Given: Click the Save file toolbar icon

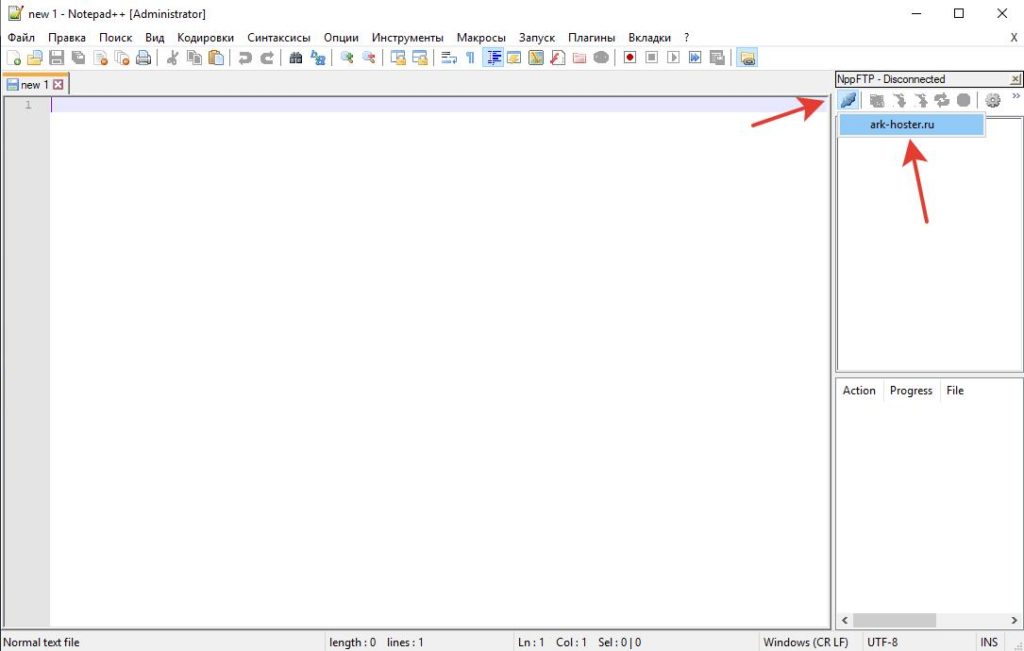Looking at the screenshot, I should point(57,58).
